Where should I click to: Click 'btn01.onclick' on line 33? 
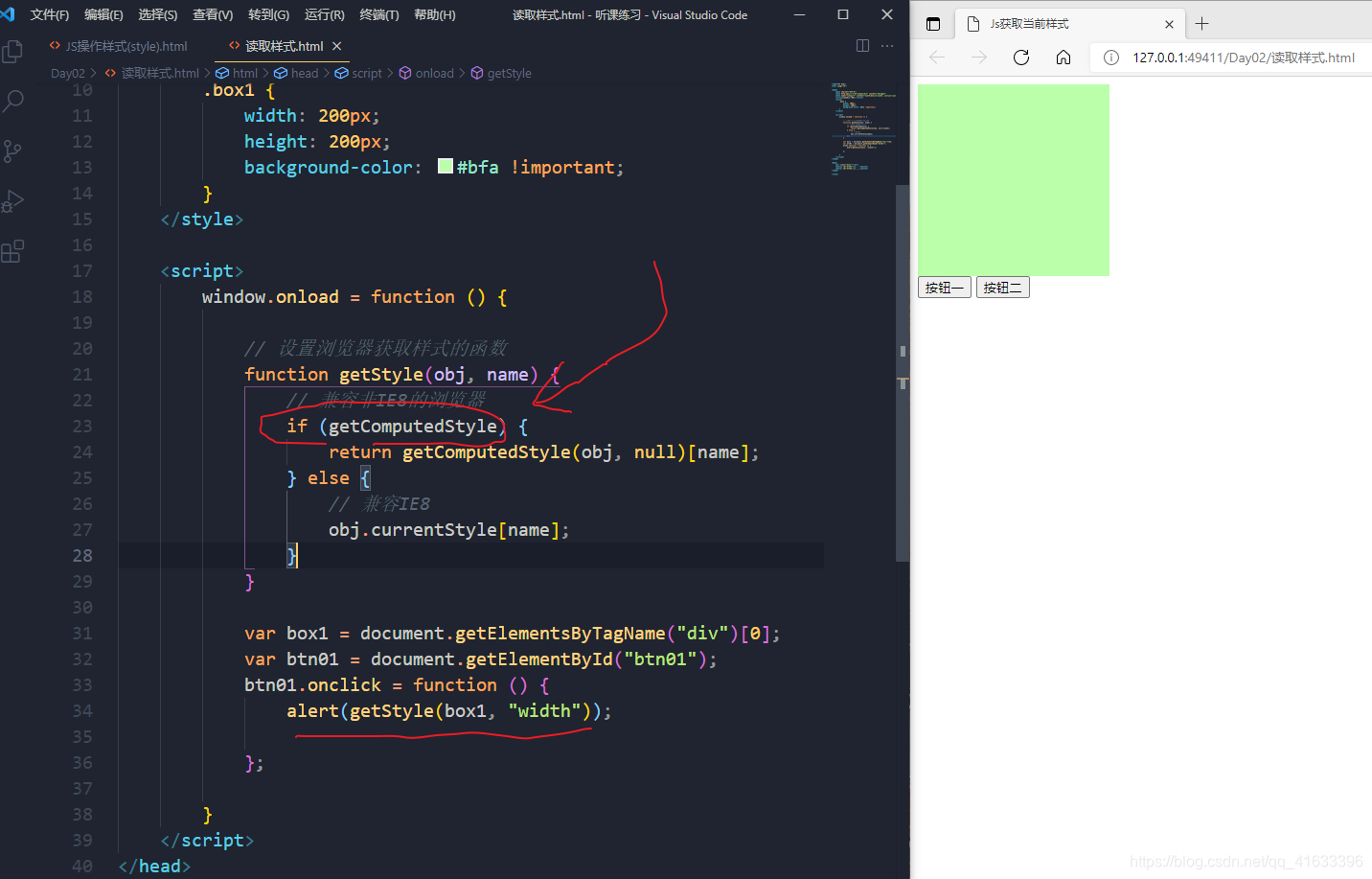[x=312, y=684]
